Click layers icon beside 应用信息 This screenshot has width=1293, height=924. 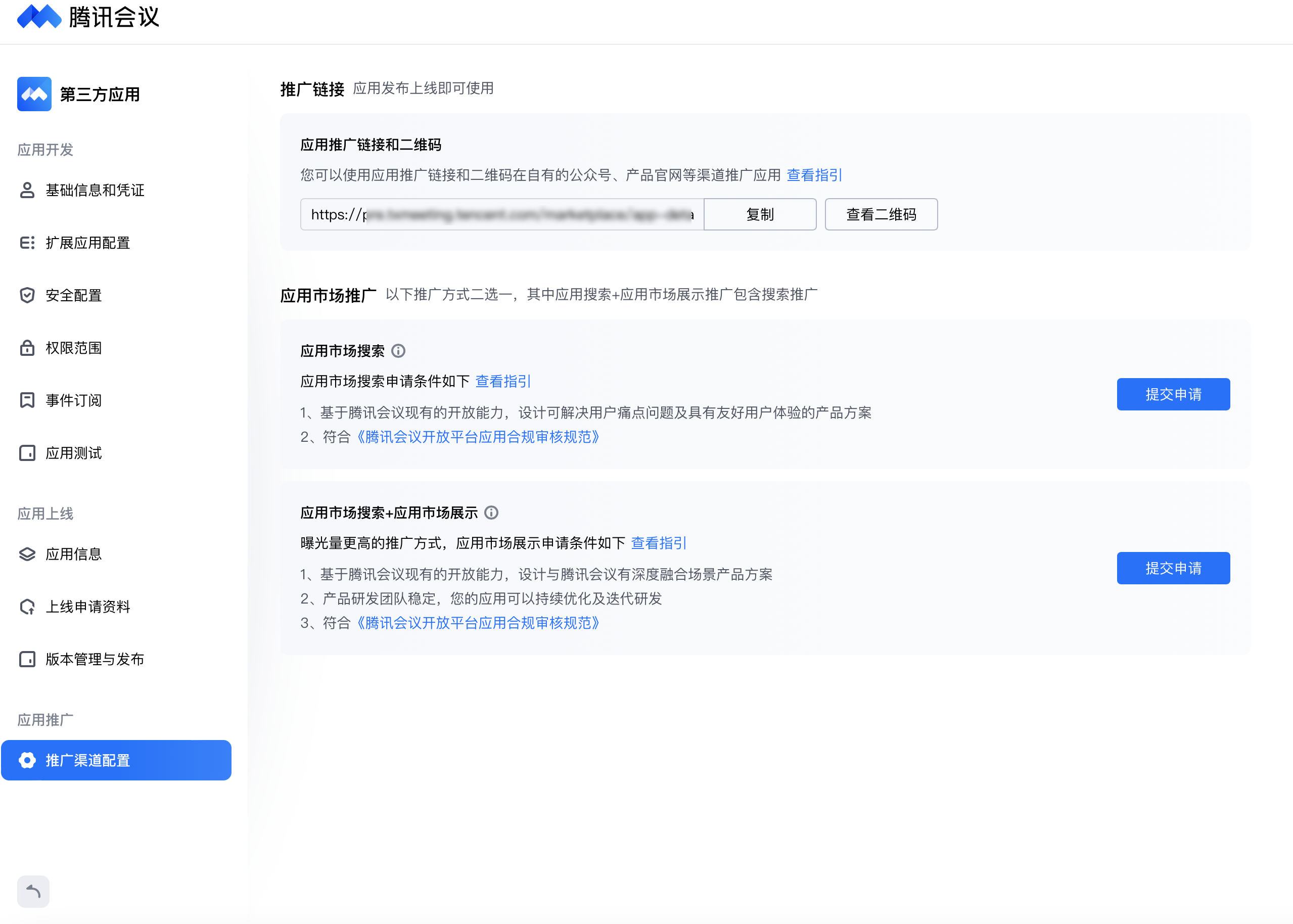(27, 554)
